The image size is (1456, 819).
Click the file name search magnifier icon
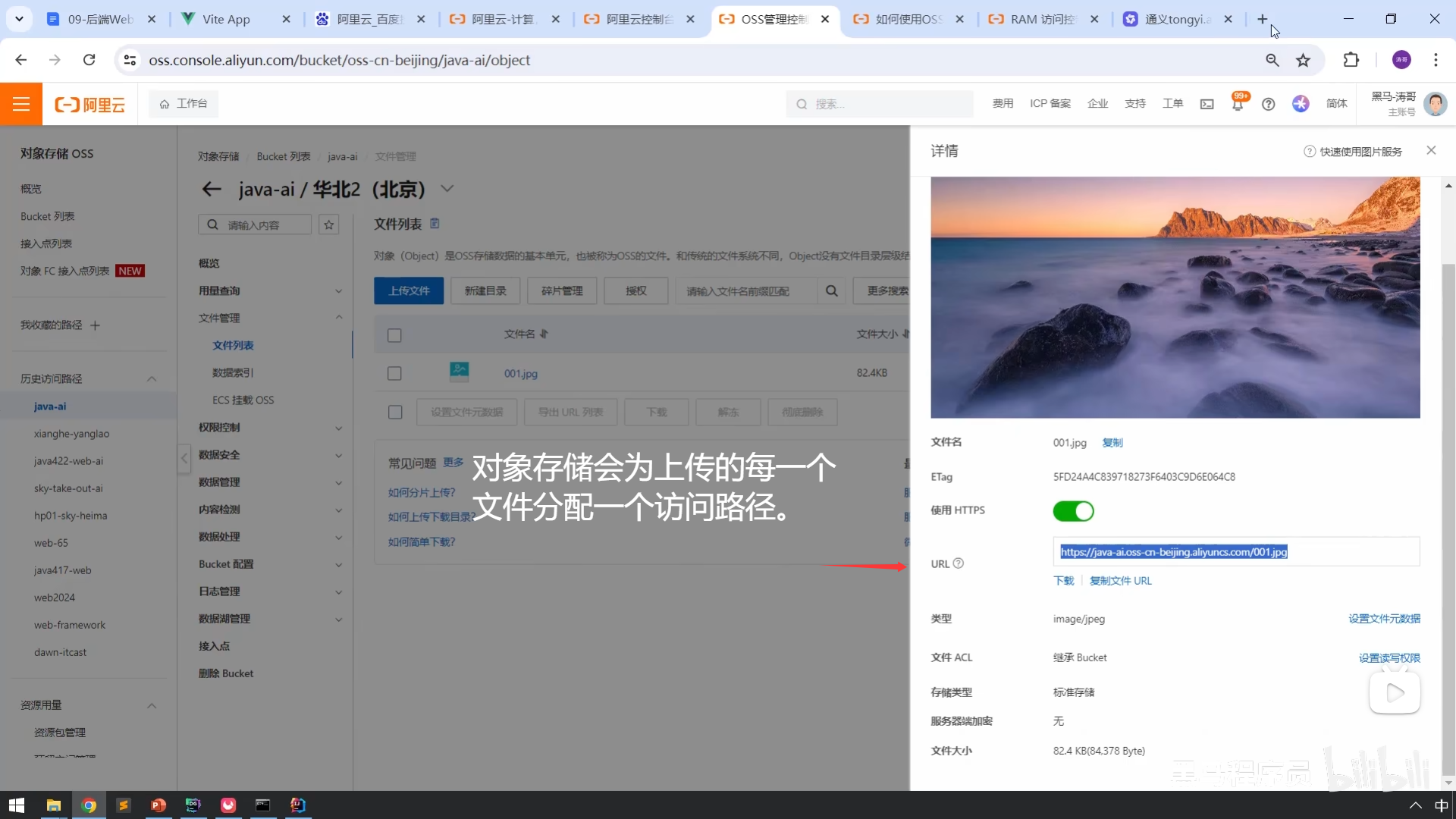832,290
